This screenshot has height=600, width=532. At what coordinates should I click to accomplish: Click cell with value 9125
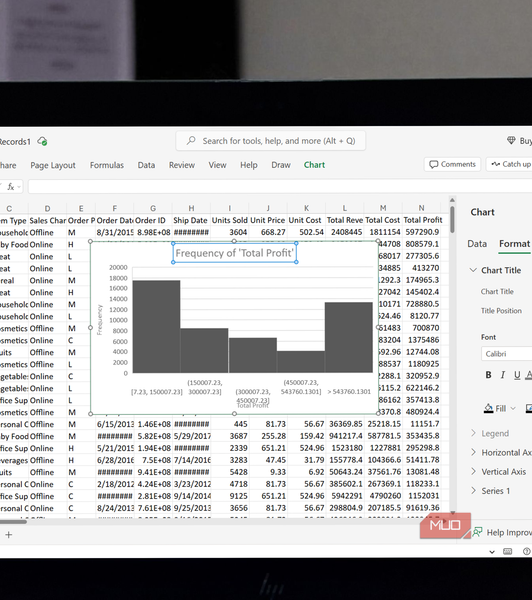click(x=230, y=496)
